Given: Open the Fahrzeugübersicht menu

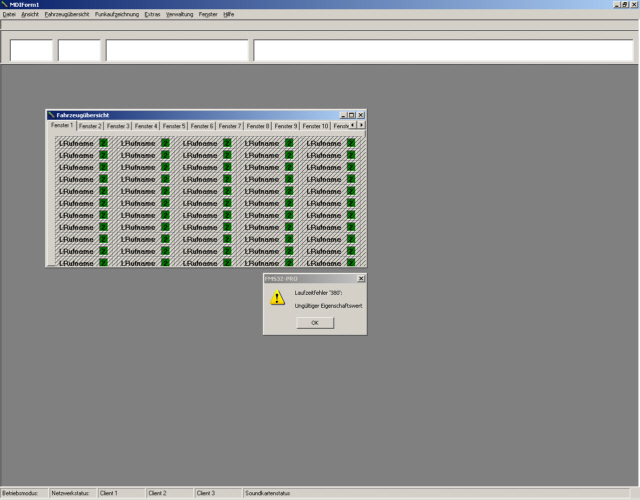Looking at the screenshot, I should [x=67, y=15].
